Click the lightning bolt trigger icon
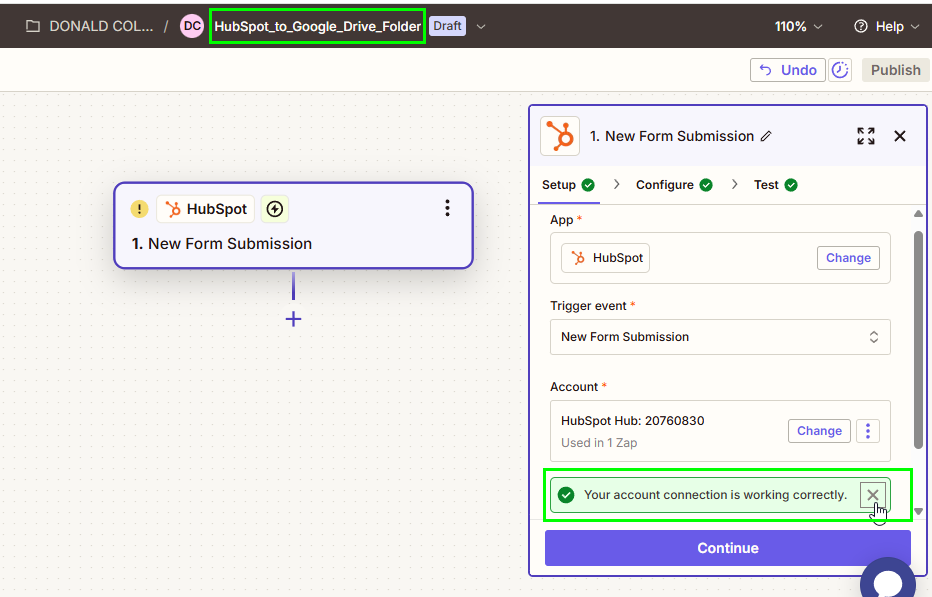This screenshot has width=932, height=597. (x=275, y=209)
